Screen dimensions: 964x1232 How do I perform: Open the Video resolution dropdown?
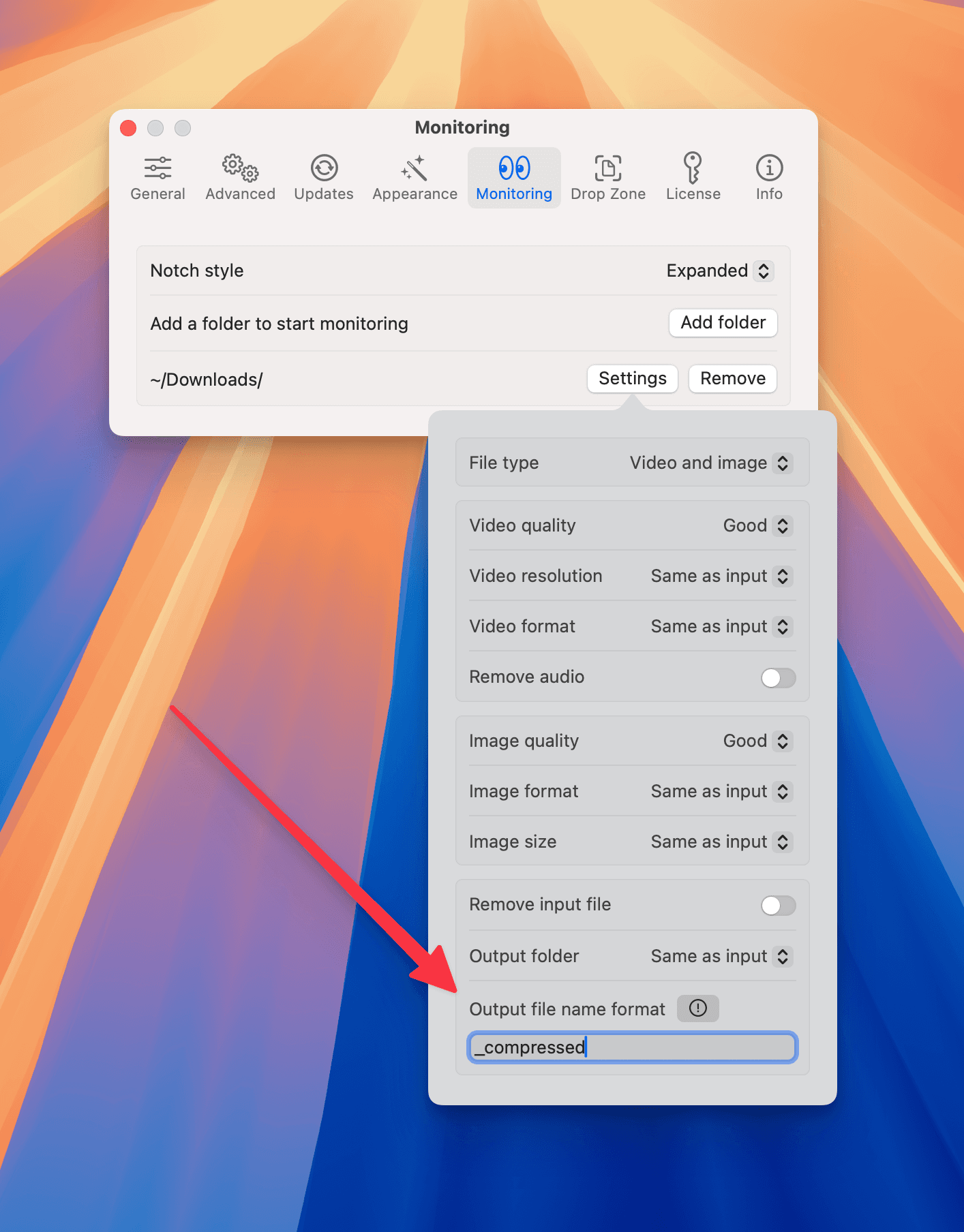pyautogui.click(x=721, y=576)
